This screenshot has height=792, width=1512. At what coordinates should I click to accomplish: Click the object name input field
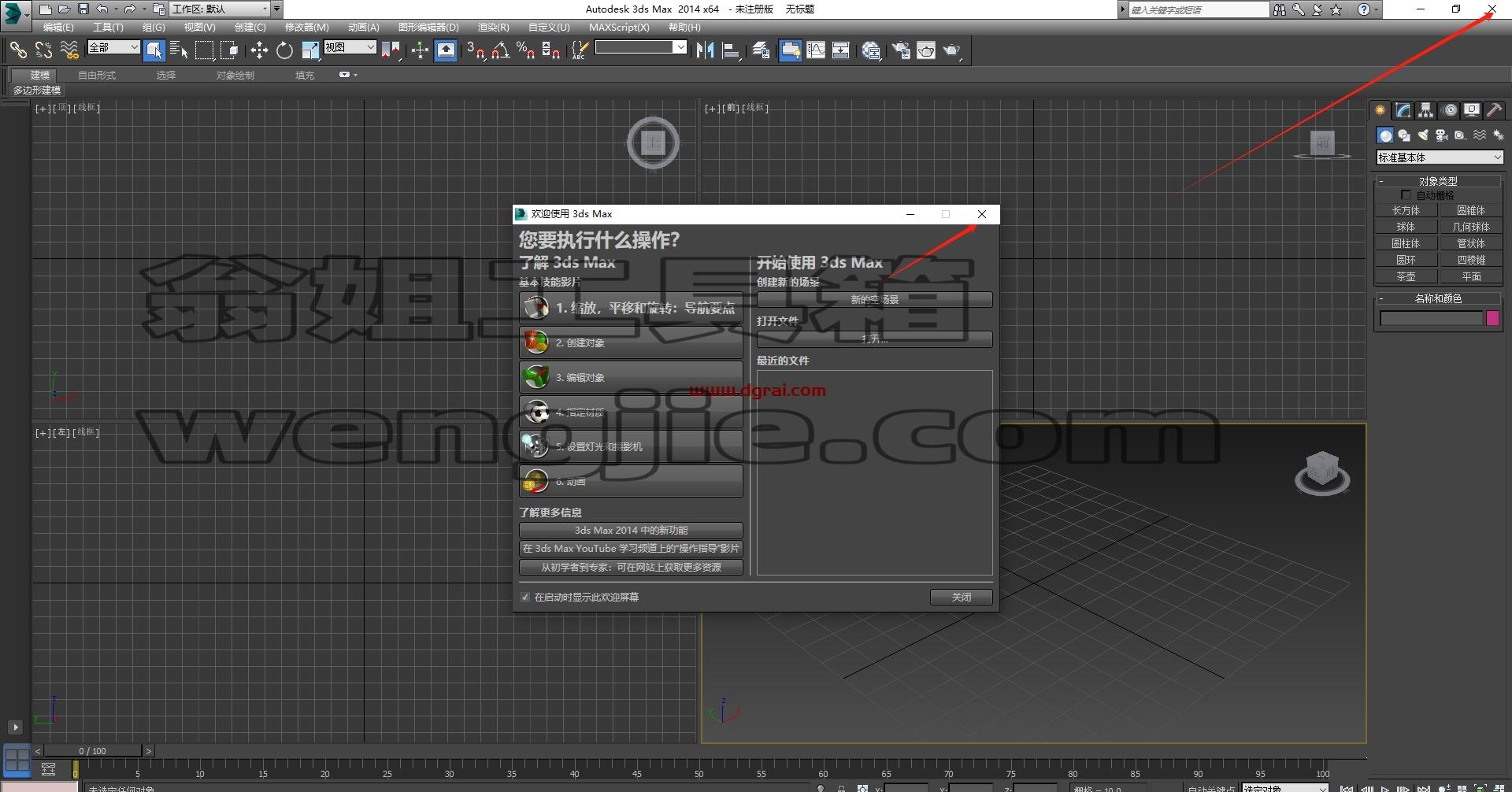[x=1431, y=318]
